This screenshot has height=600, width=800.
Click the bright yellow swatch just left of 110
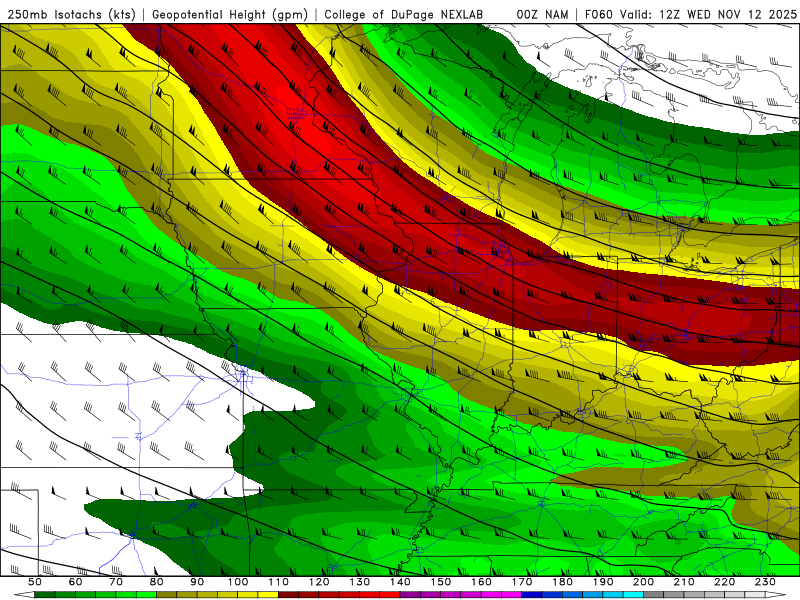coord(268,595)
